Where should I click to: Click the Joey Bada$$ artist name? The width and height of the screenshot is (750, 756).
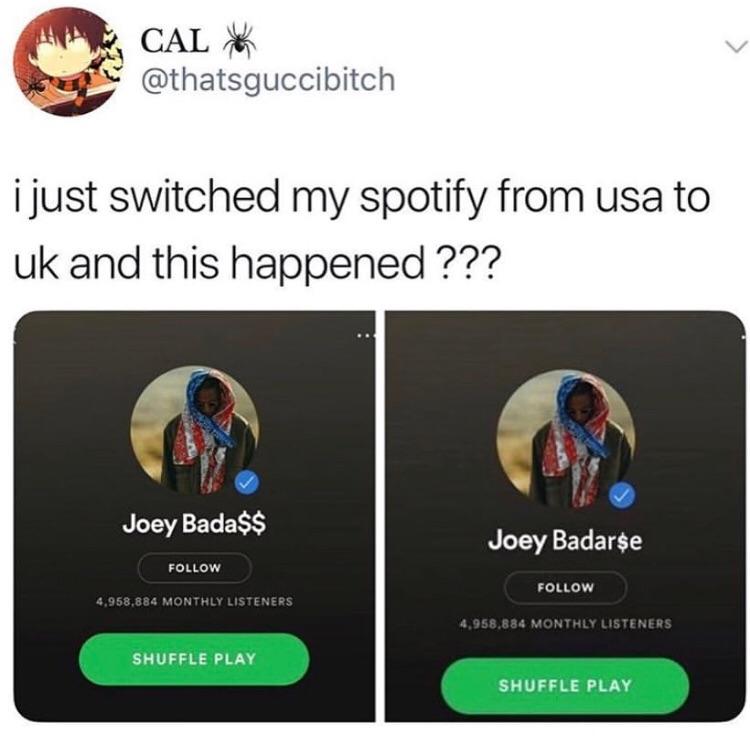tap(194, 524)
